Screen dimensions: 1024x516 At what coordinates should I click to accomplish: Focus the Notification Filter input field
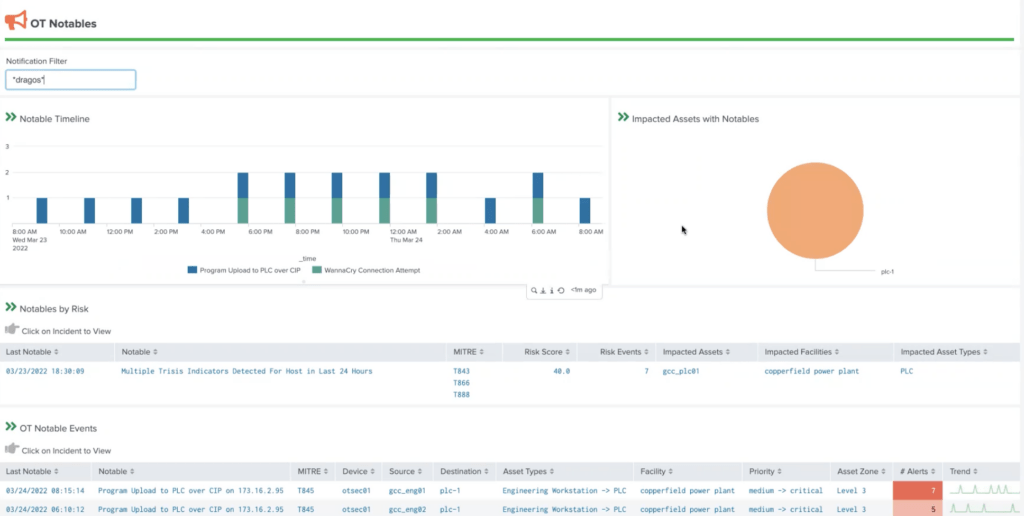click(71, 80)
